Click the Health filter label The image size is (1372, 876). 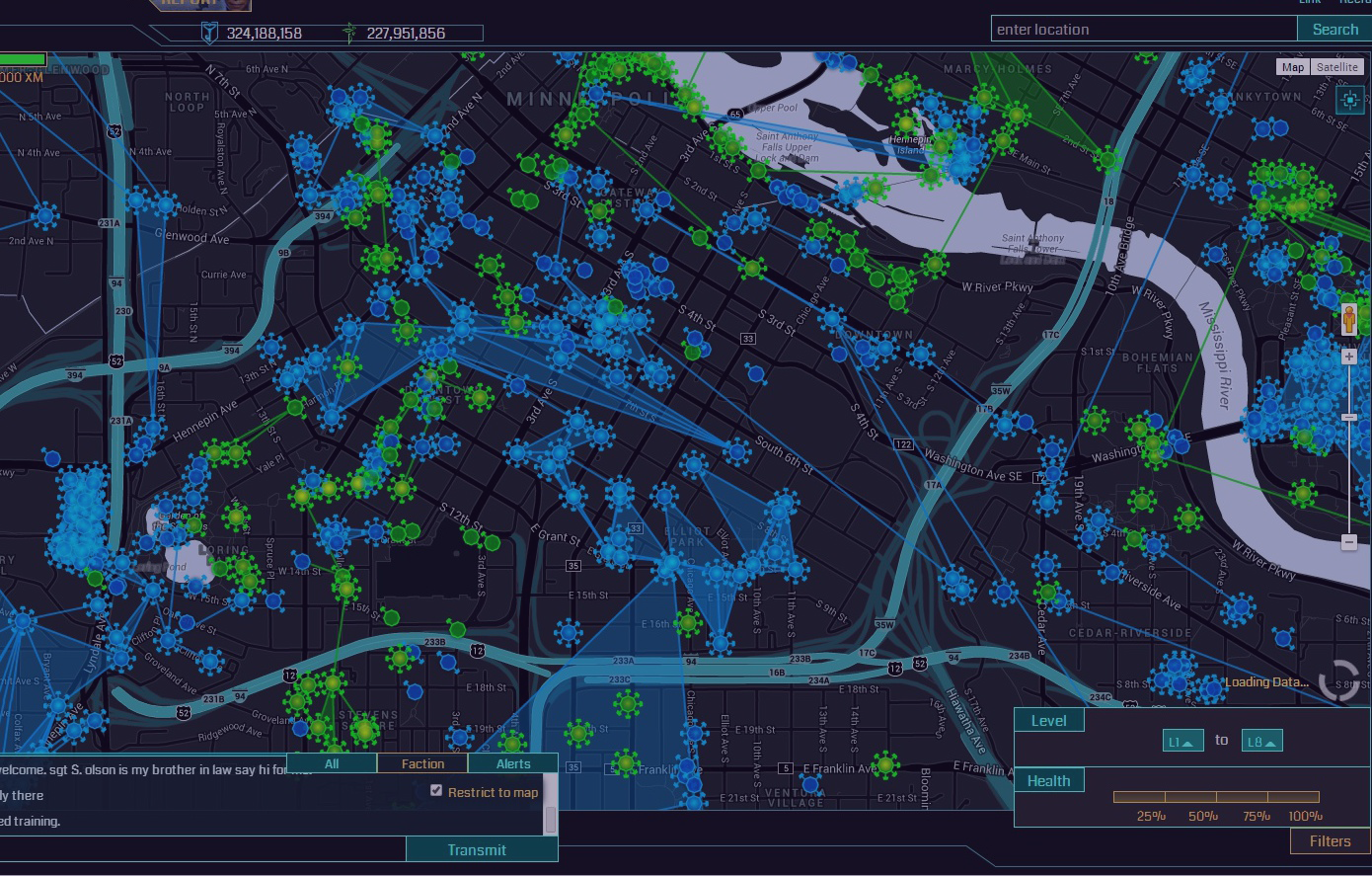click(1049, 780)
